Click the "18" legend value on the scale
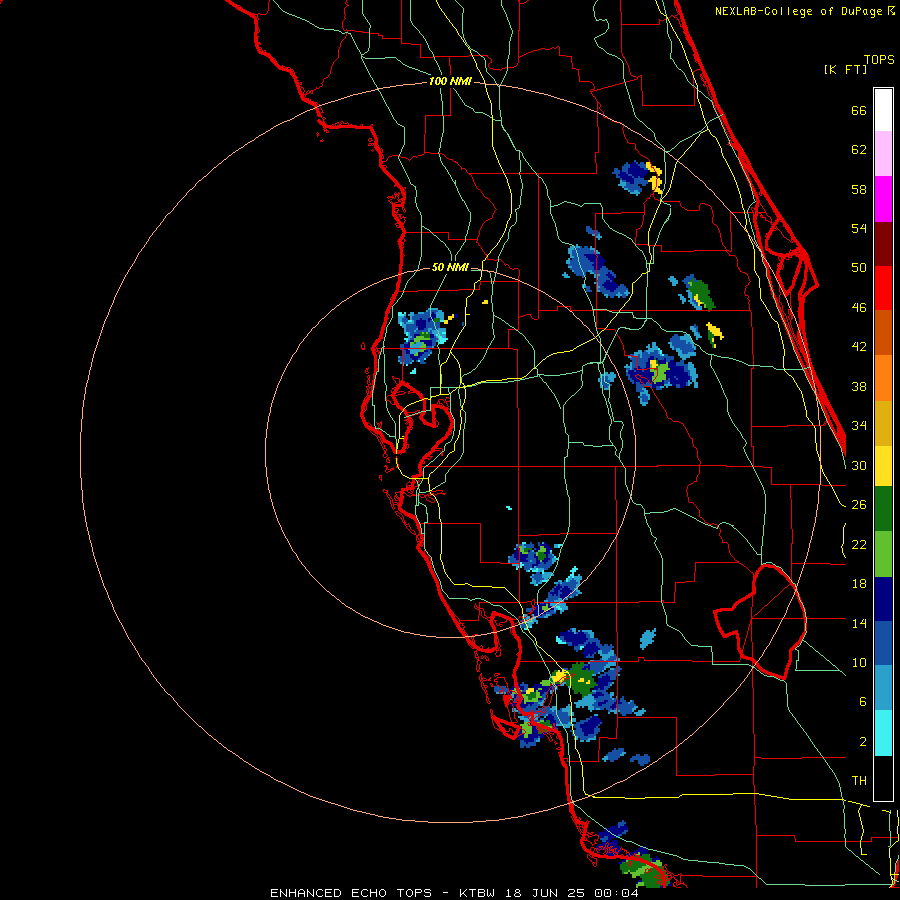 [x=859, y=584]
